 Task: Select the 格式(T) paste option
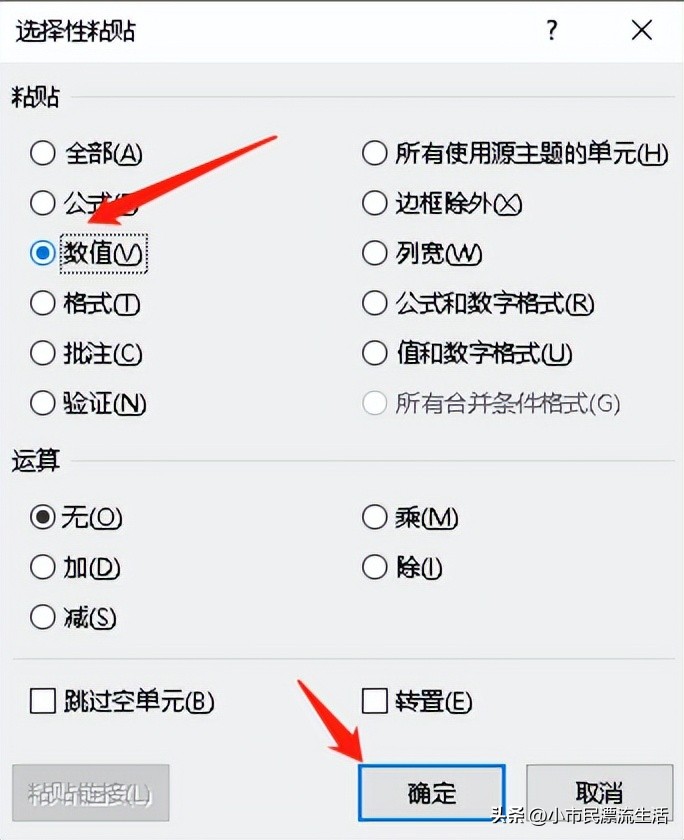click(43, 304)
